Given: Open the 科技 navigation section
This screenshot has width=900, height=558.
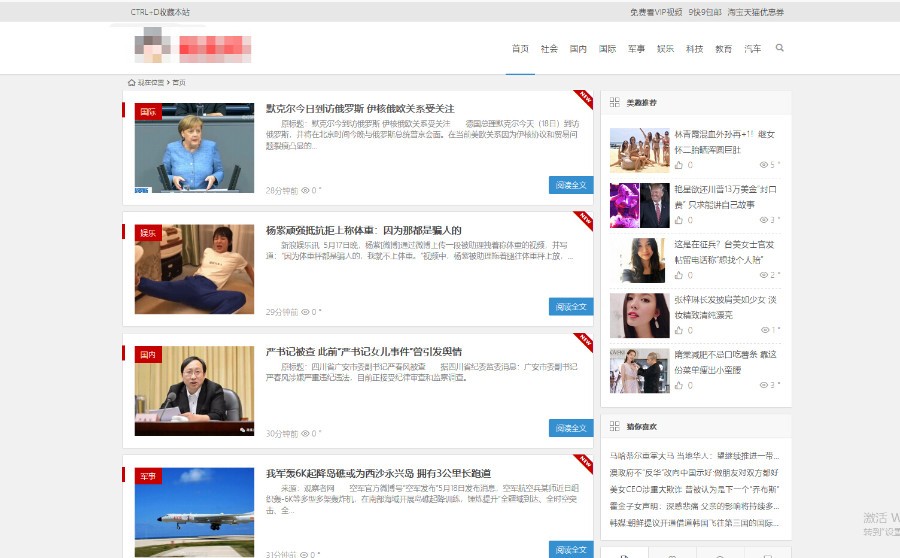Looking at the screenshot, I should click(x=695, y=49).
